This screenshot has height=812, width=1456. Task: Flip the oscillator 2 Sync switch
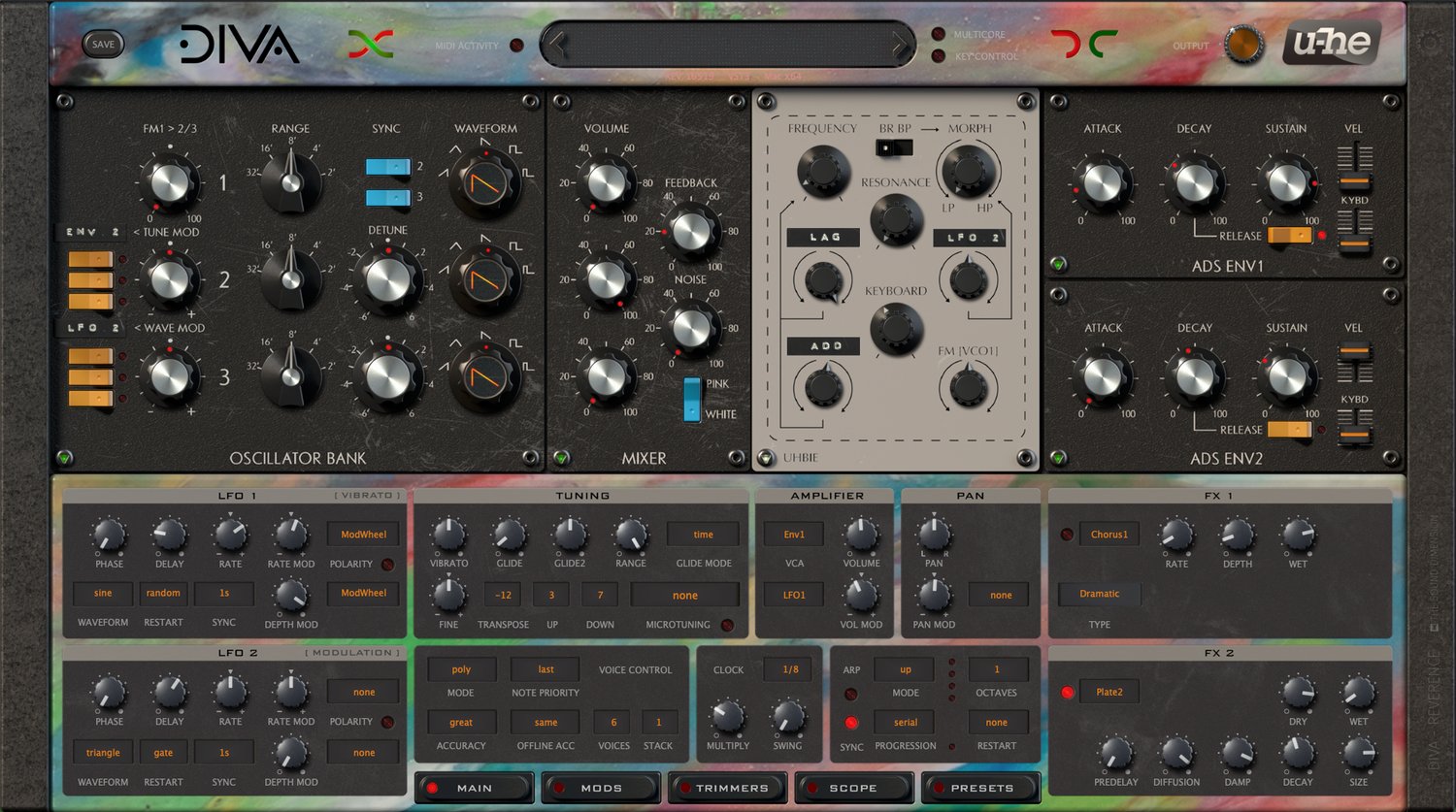(388, 167)
